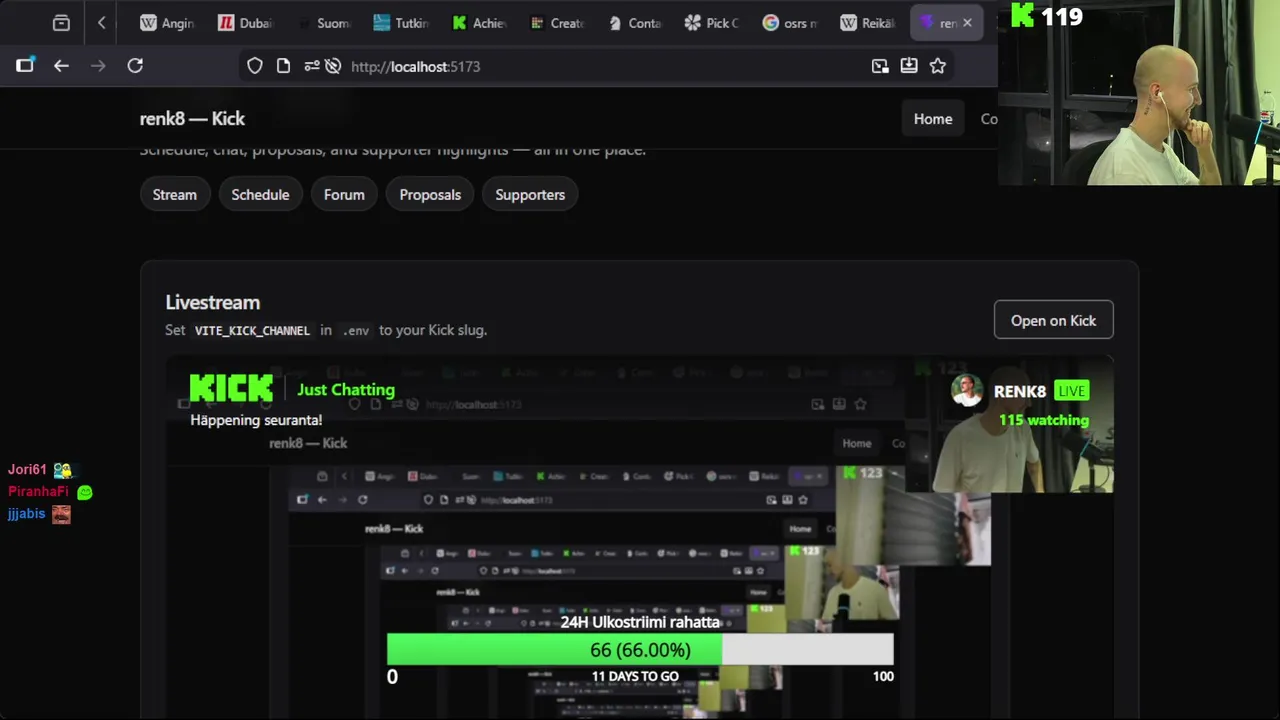Open the 'Just Chatting' category link

tap(346, 390)
